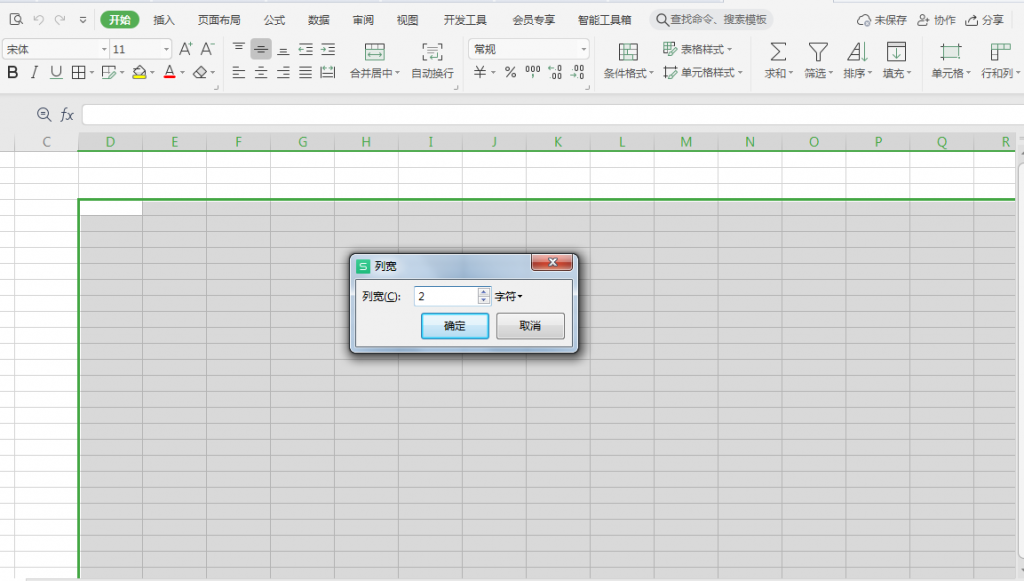
Task: Click the Bold formatting icon
Action: (12, 72)
